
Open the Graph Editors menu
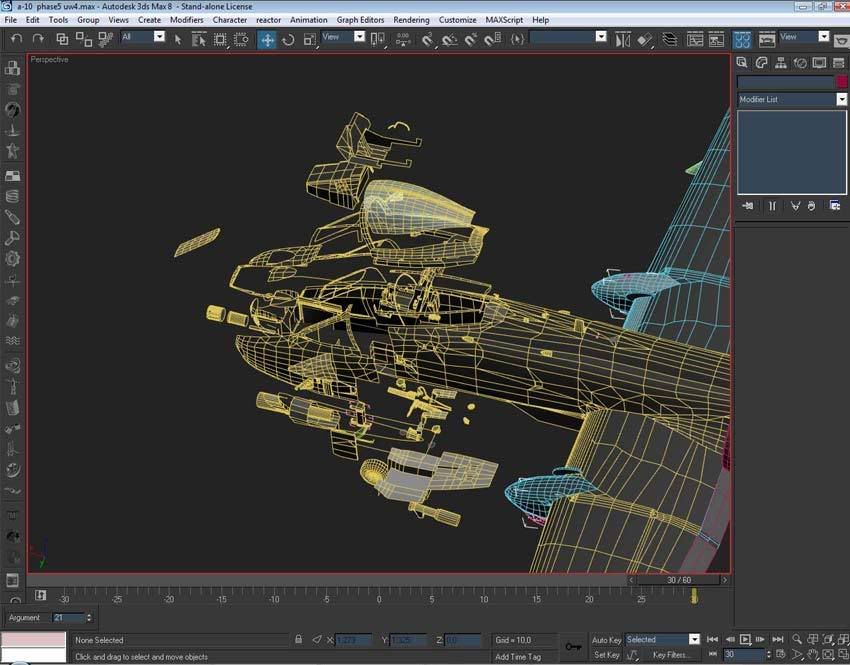tap(360, 20)
